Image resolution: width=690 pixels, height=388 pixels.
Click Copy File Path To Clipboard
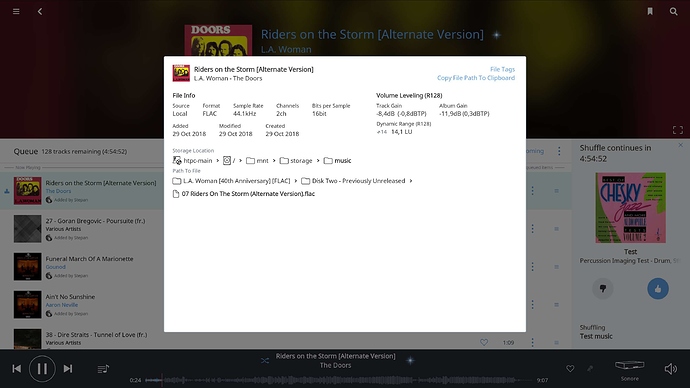coord(476,78)
